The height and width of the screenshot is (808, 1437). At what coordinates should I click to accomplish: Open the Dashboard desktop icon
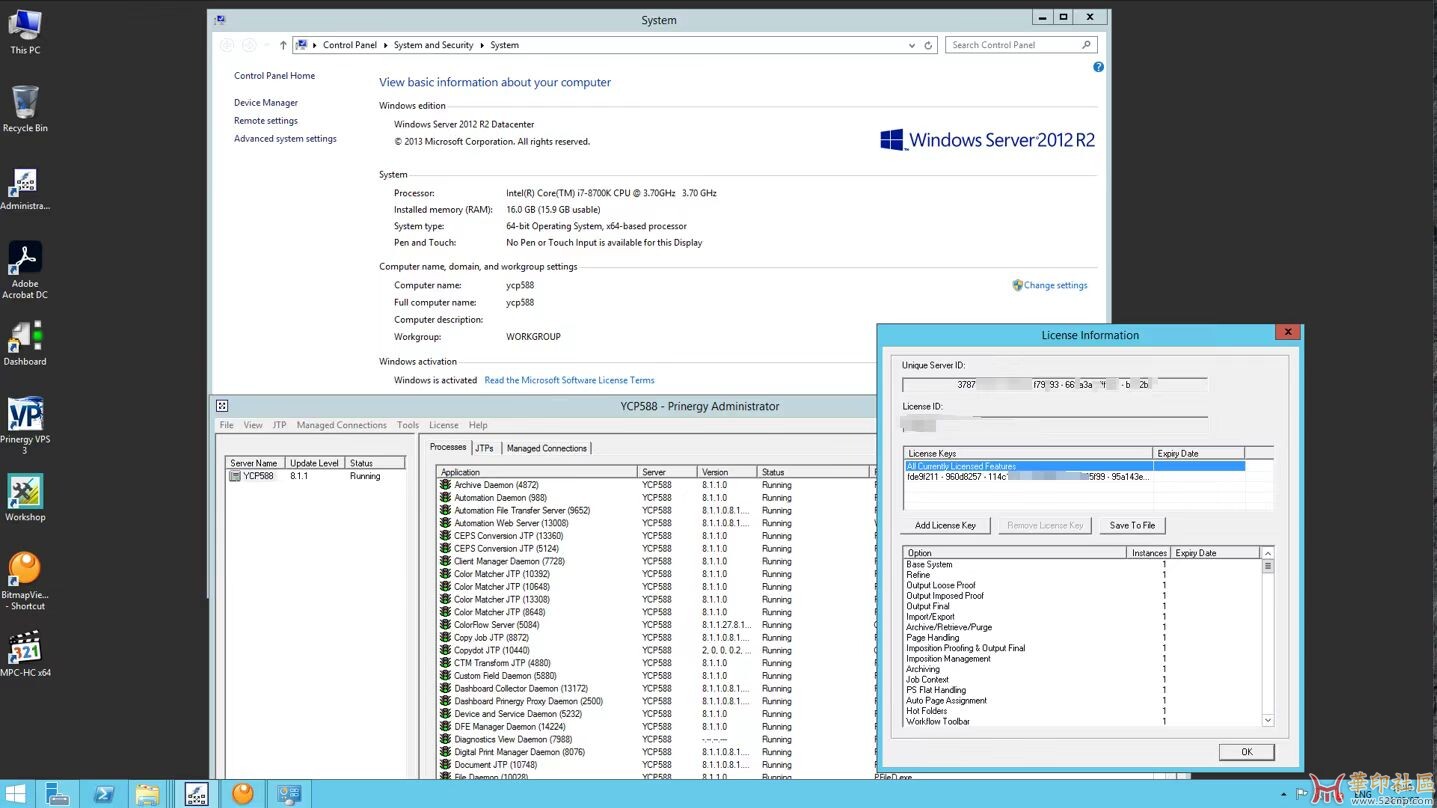25,343
